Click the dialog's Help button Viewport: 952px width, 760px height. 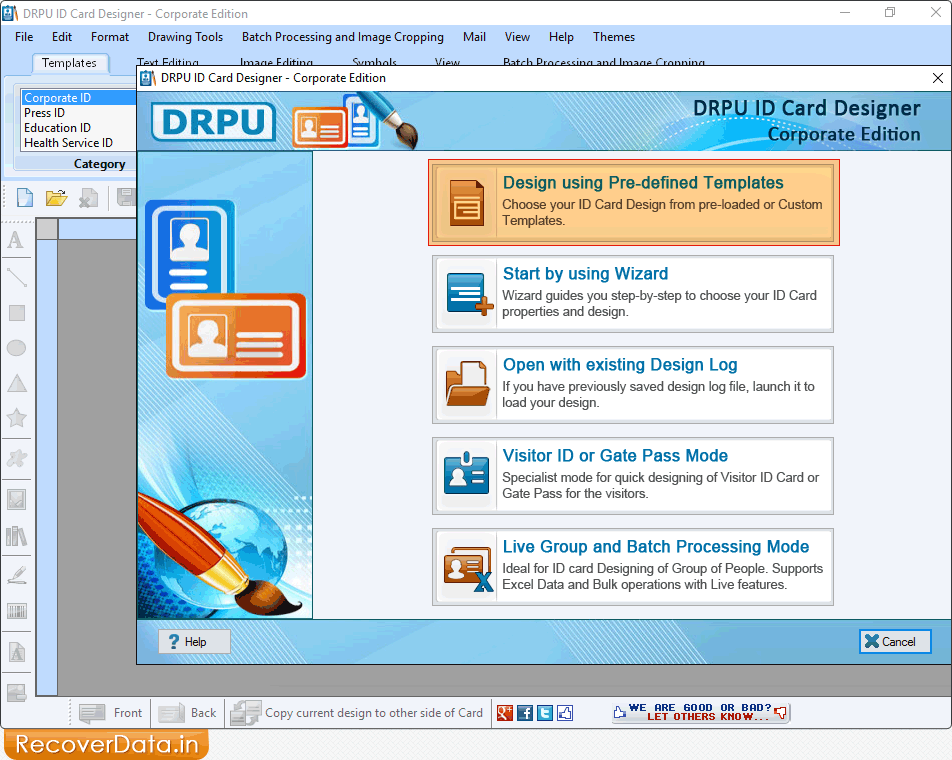[194, 642]
